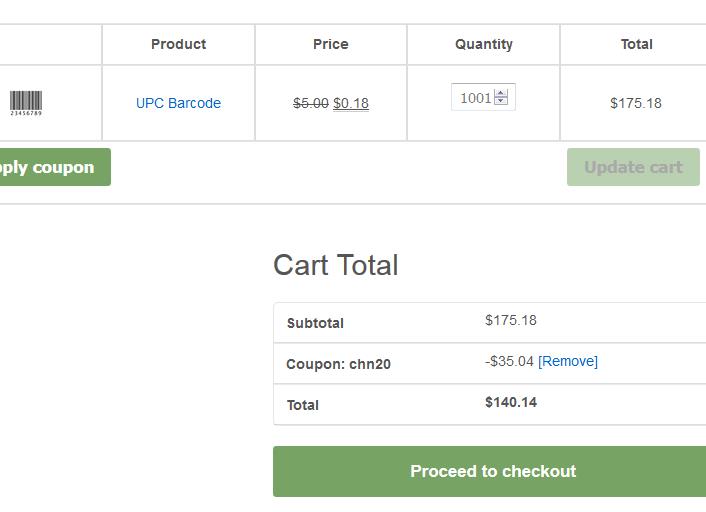Click the row total $175.18 in the table
The width and height of the screenshot is (706, 512).
pos(636,103)
